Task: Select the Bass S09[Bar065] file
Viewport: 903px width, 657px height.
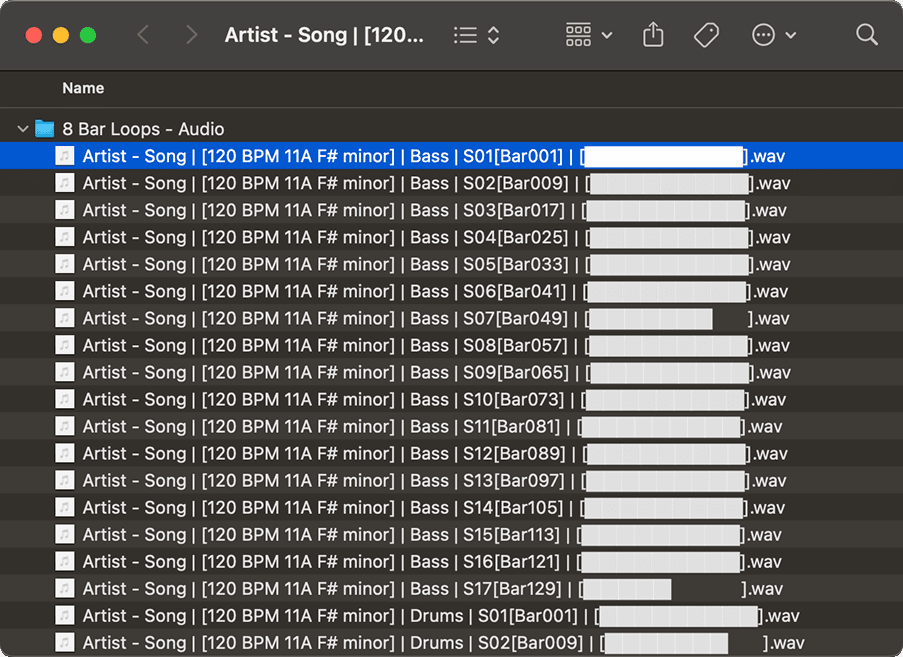Action: tap(400, 372)
